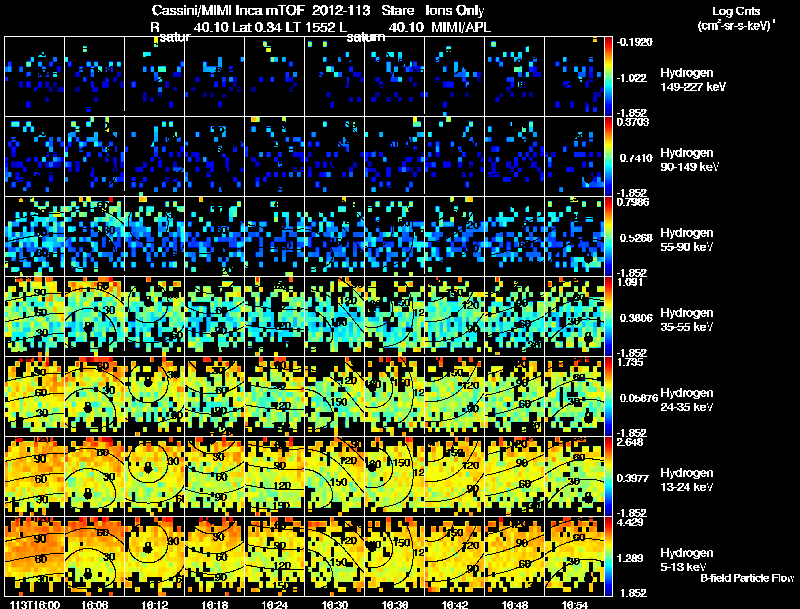Screen dimensions: 800x609
Task: Click the Hydrogen 149-227 keV row label
Action: click(693, 80)
